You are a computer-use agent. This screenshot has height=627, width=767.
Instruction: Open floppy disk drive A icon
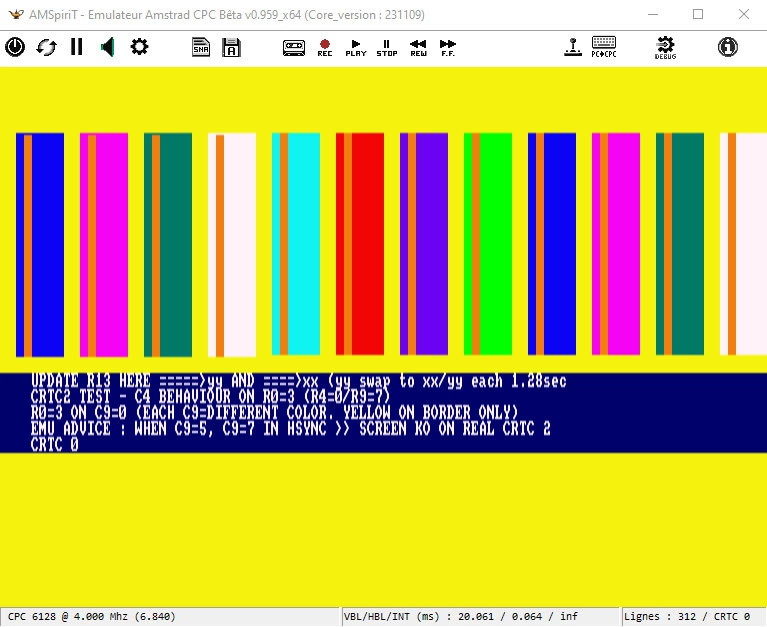coord(231,47)
